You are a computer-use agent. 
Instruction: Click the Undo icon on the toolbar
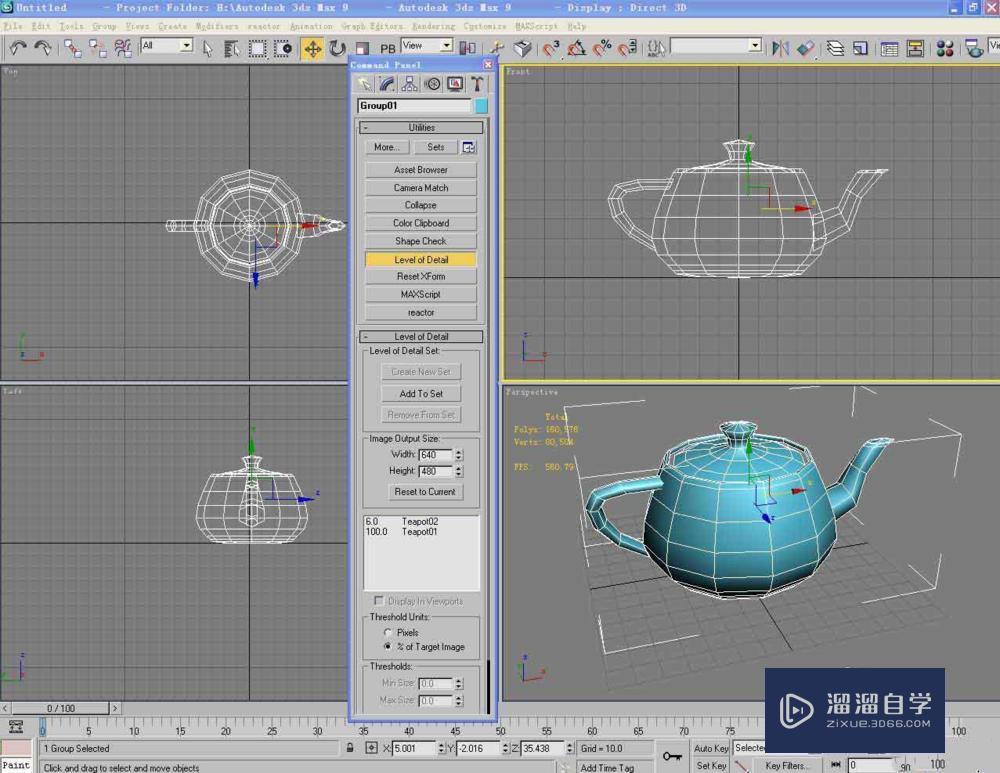pos(16,47)
